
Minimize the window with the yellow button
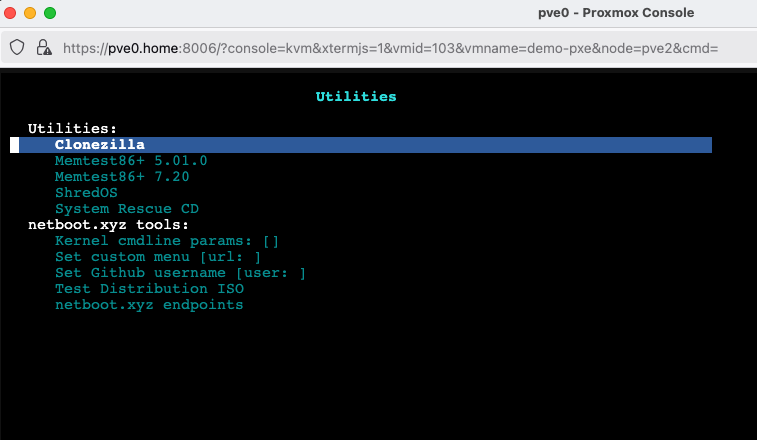30,13
